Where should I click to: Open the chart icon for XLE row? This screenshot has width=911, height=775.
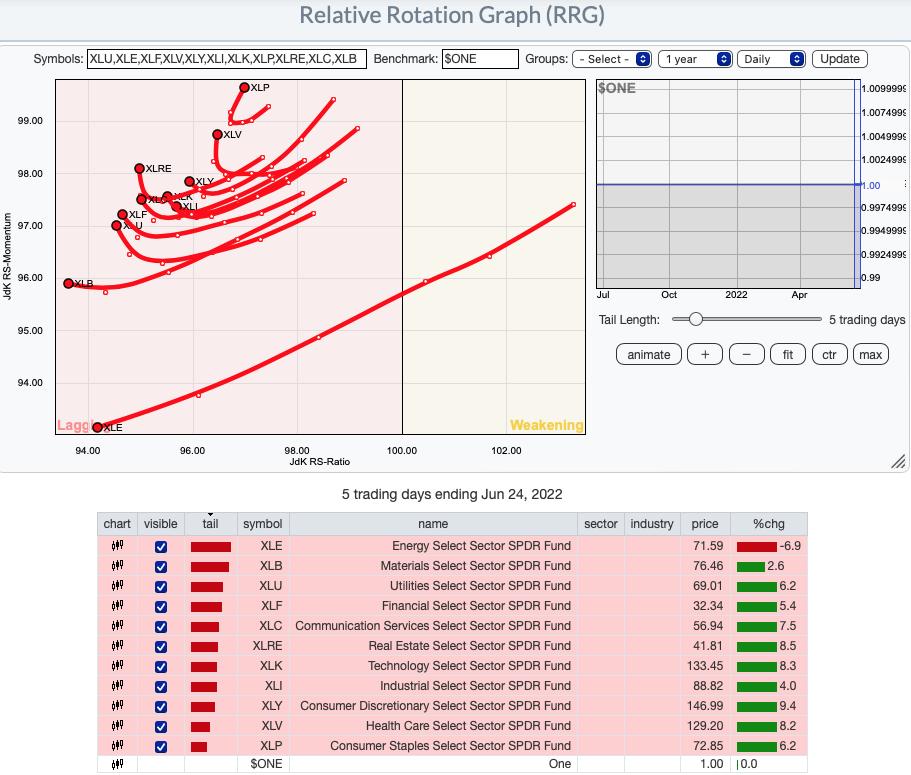(x=116, y=546)
